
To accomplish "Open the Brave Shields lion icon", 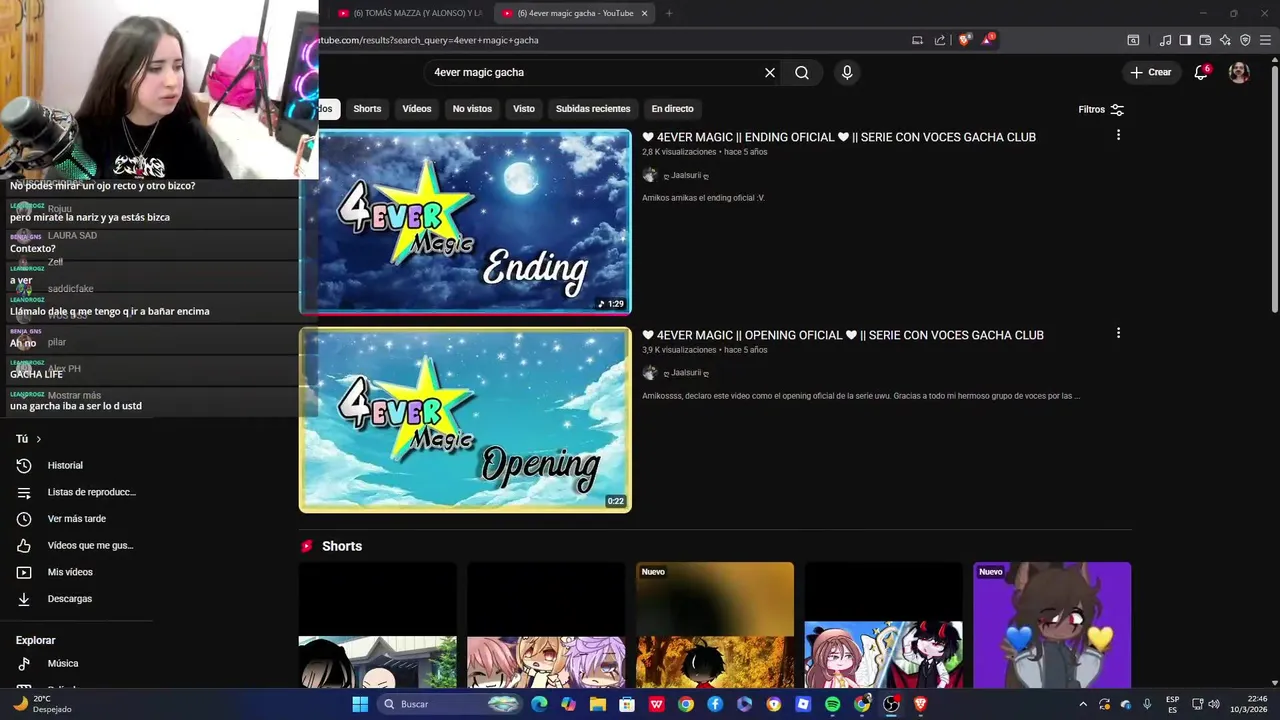I will 964,40.
